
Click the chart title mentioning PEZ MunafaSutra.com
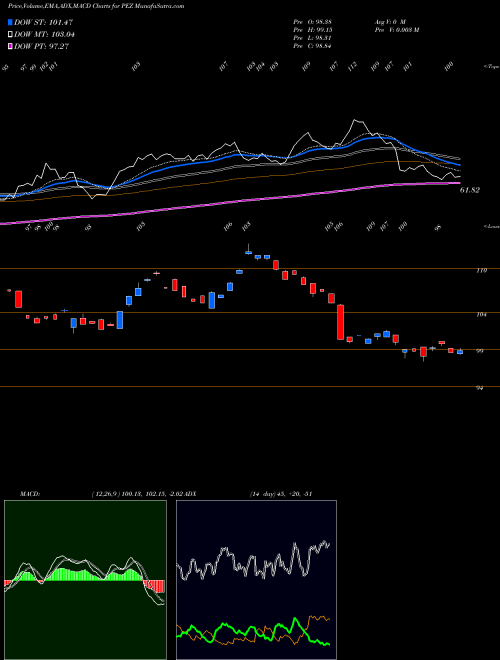[x=96, y=6]
